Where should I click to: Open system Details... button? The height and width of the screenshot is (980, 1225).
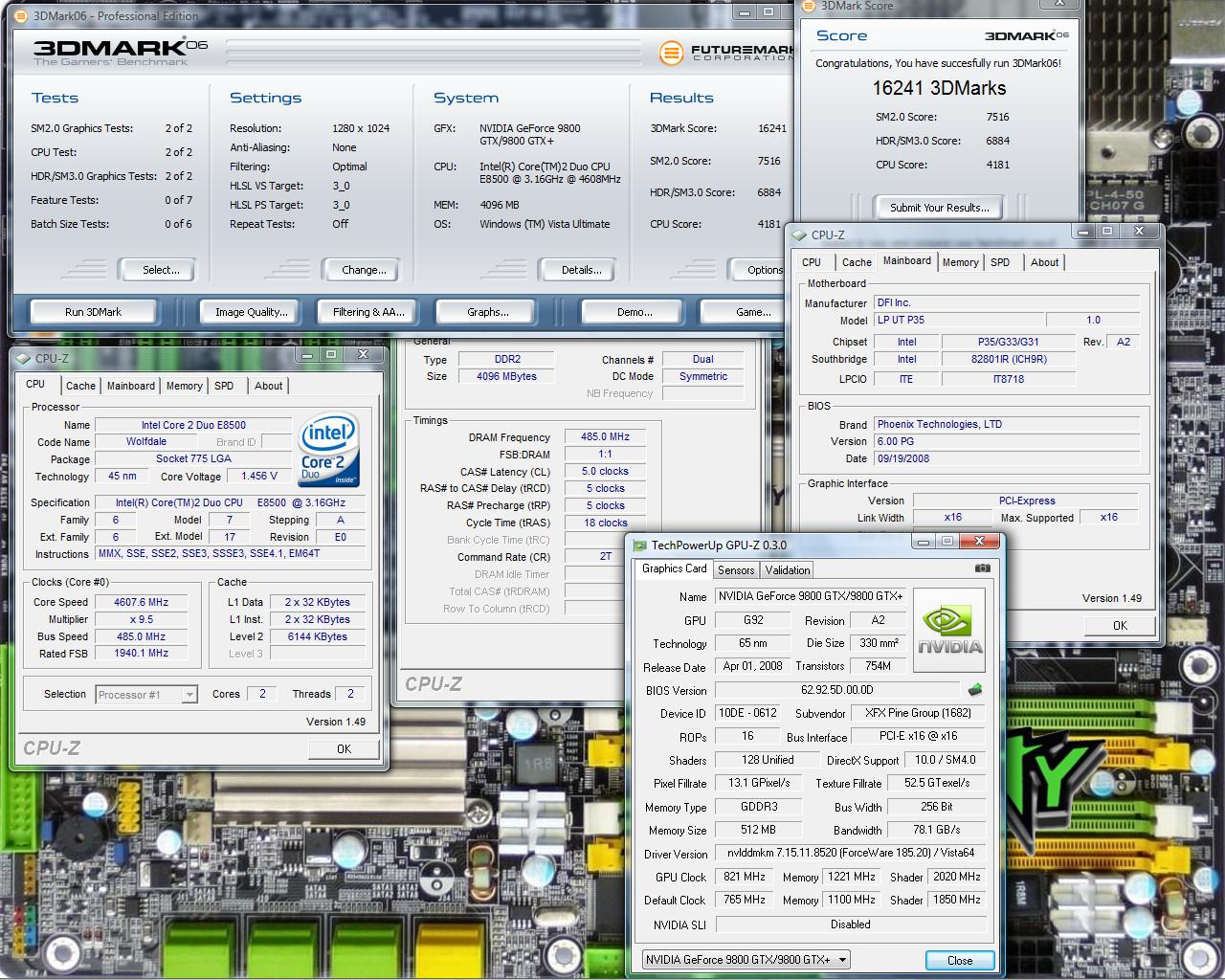581,270
